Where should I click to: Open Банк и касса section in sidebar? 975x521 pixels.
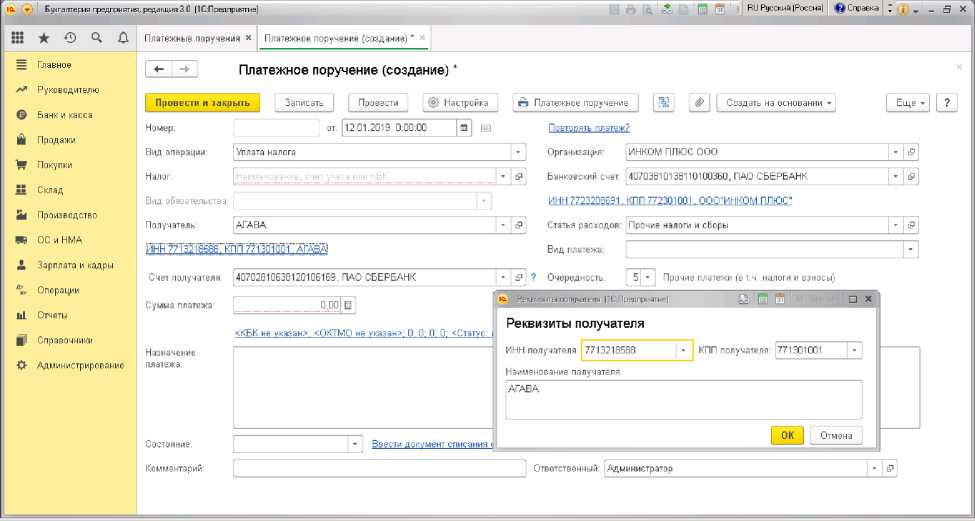coord(64,115)
